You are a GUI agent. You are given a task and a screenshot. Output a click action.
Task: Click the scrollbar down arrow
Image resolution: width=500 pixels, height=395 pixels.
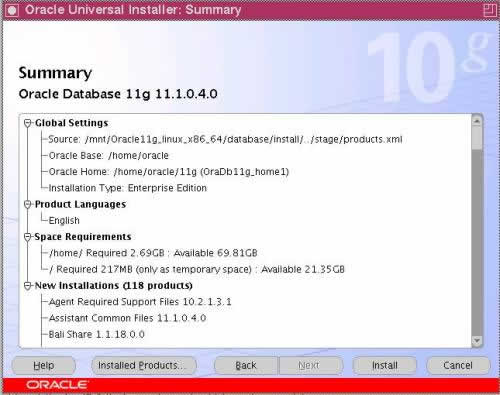click(x=477, y=341)
